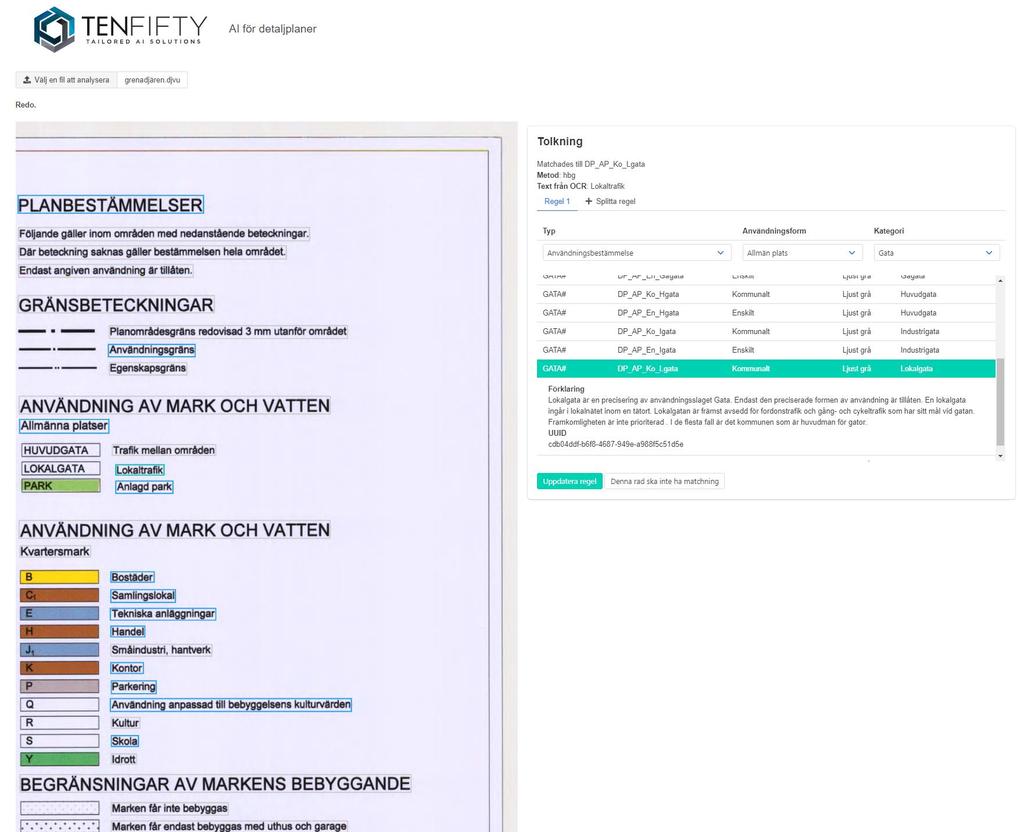Screen dimensions: 1024x832
Task: Select the Samlingslokal label
Action: [143, 596]
